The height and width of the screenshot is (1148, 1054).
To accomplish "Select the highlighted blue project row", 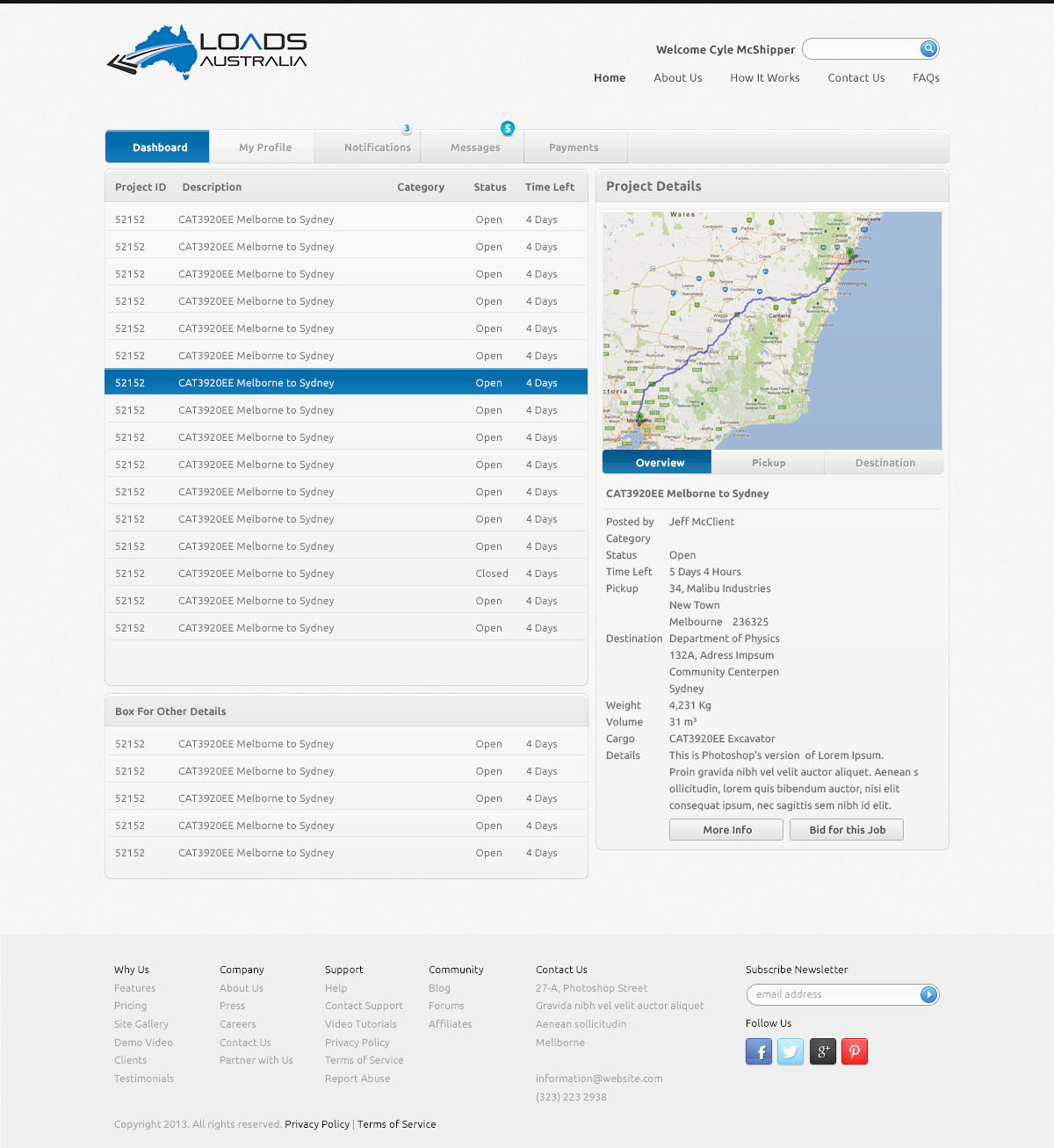I will coord(346,382).
